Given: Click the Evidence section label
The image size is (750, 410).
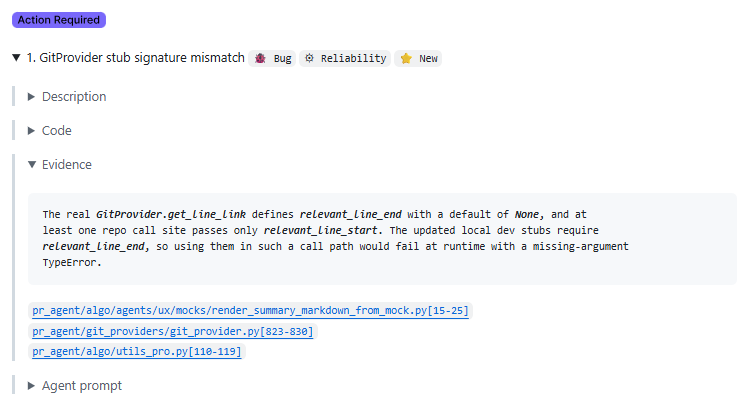Looking at the screenshot, I should tap(66, 165).
